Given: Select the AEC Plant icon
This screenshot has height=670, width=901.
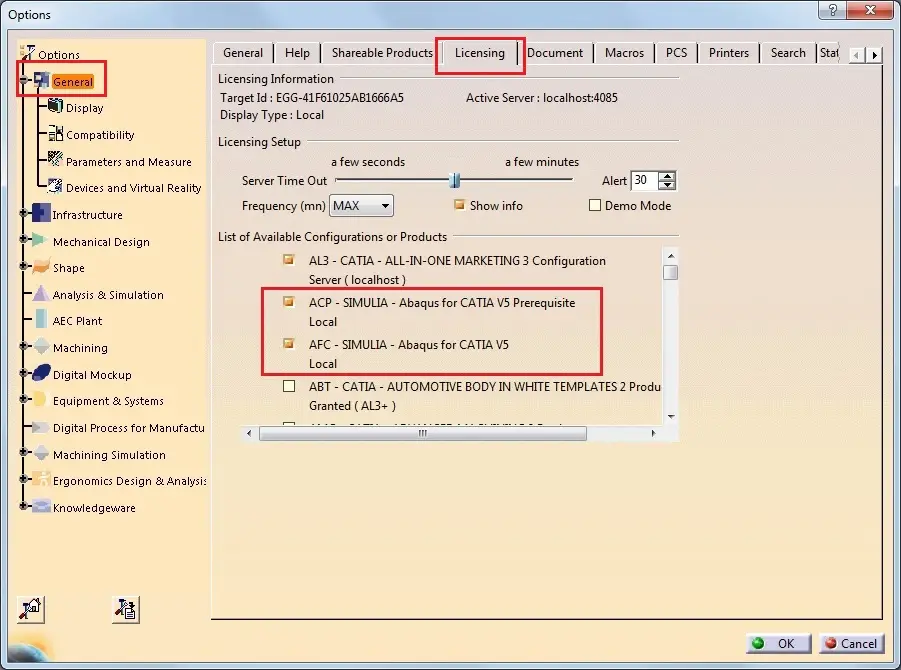Looking at the screenshot, I should 41,319.
